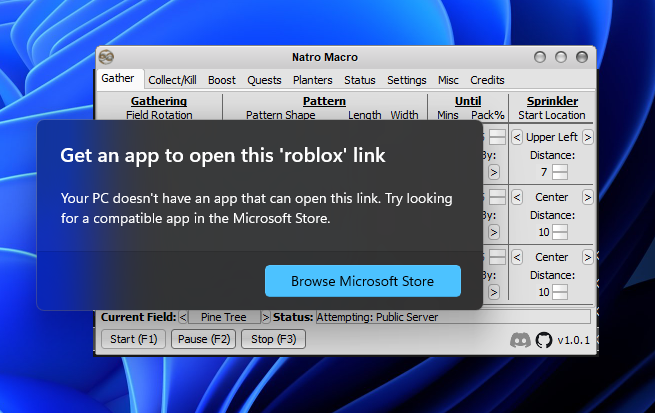The height and width of the screenshot is (413, 655).
Task: Open the Discord server icon link
Action: click(x=520, y=340)
